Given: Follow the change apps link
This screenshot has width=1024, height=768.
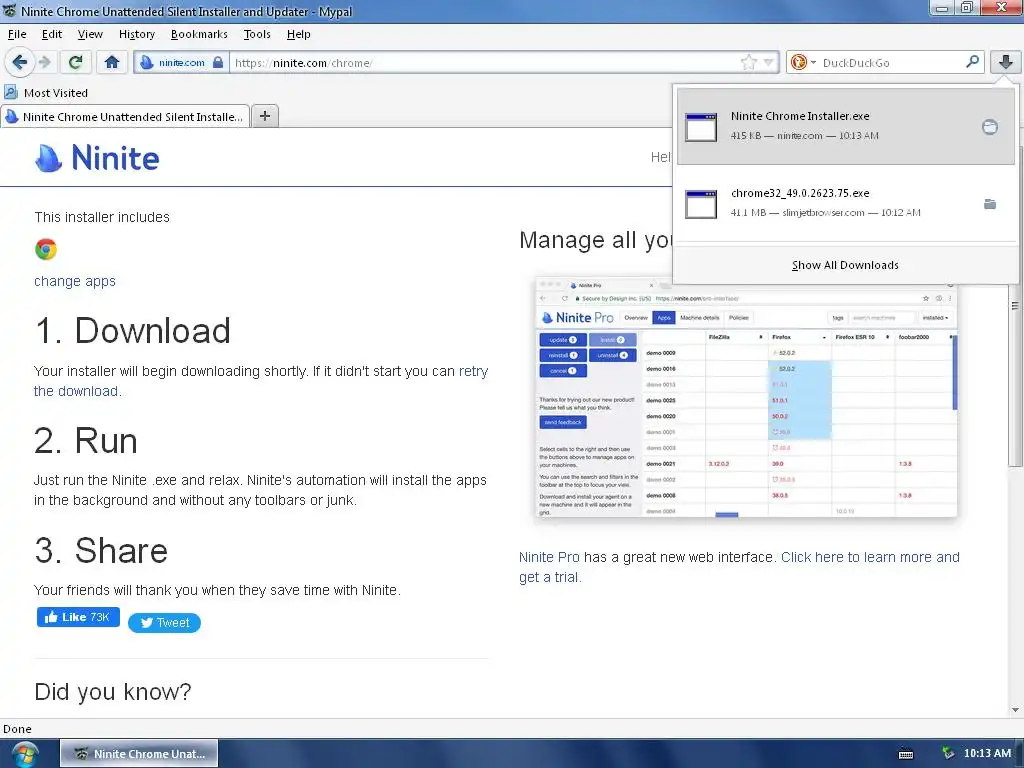Looking at the screenshot, I should coord(75,281).
